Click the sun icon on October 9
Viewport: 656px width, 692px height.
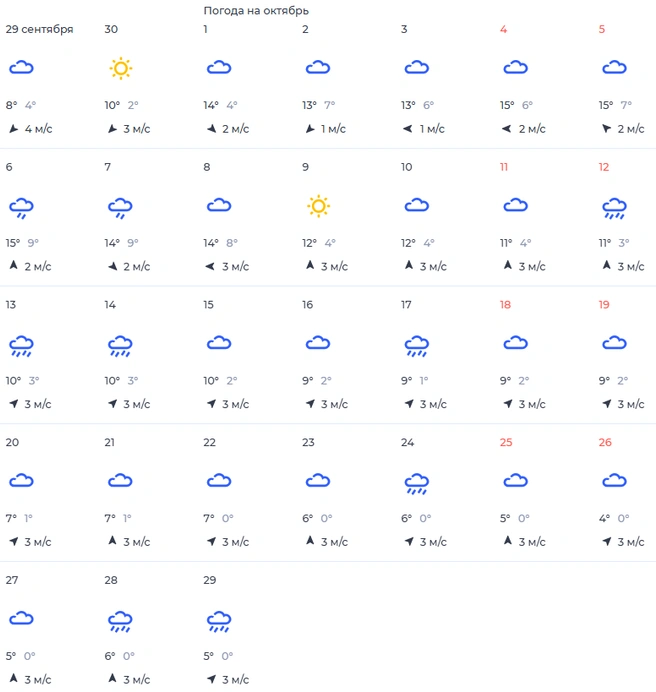[x=318, y=206]
